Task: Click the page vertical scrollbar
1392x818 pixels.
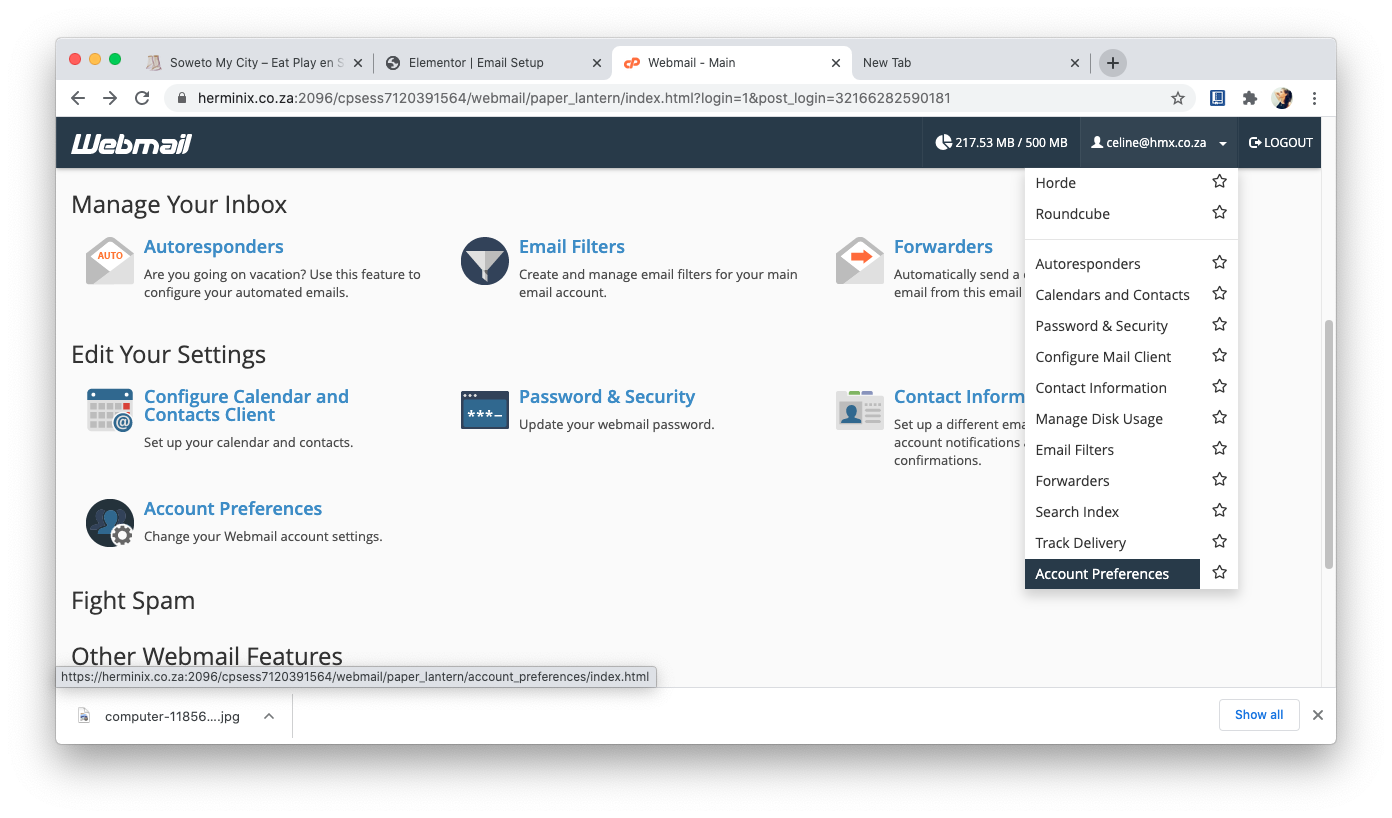Action: [x=1328, y=444]
